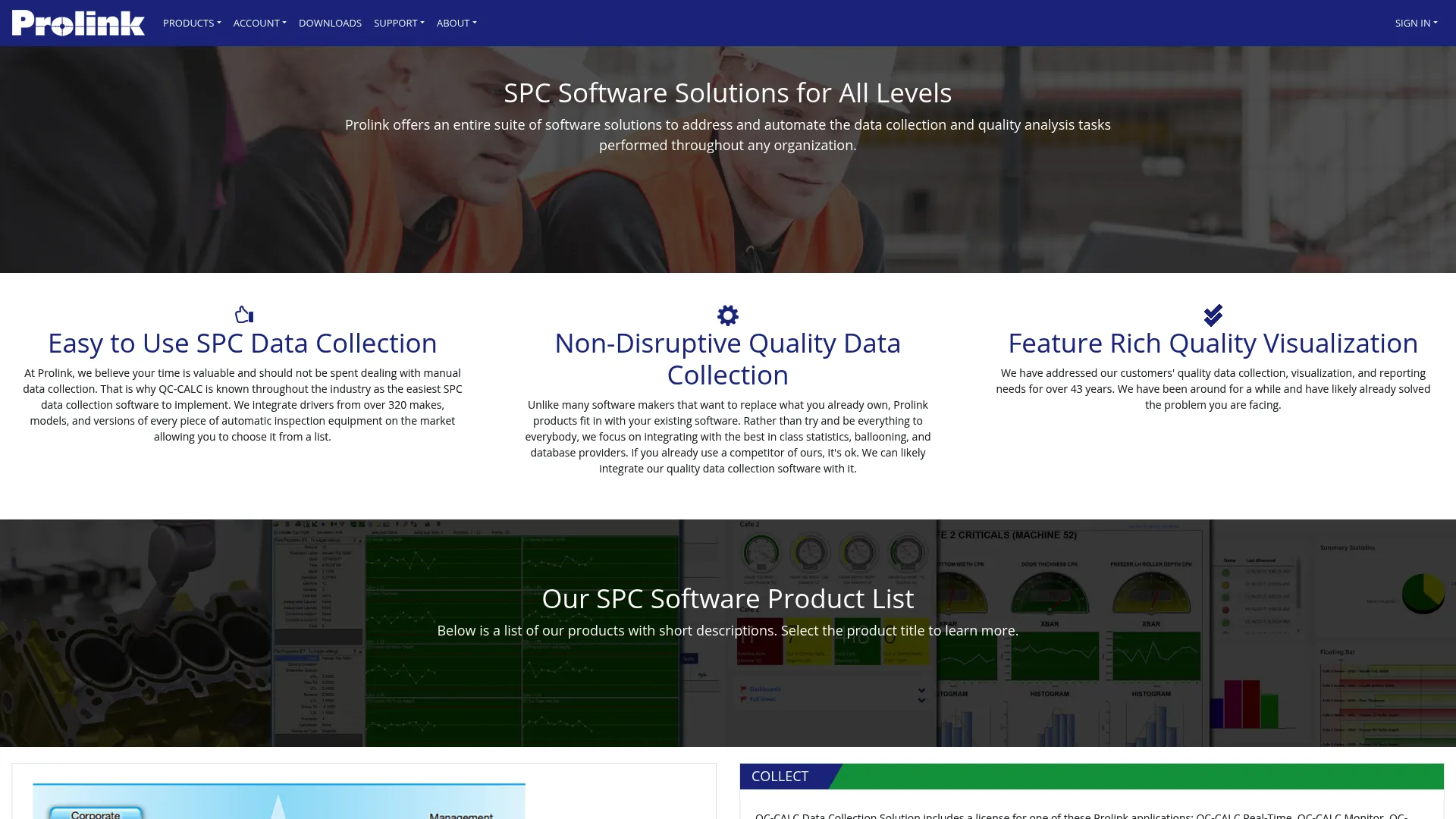Open the SUPPORT dropdown
This screenshot has width=1456, height=819.
coord(399,23)
